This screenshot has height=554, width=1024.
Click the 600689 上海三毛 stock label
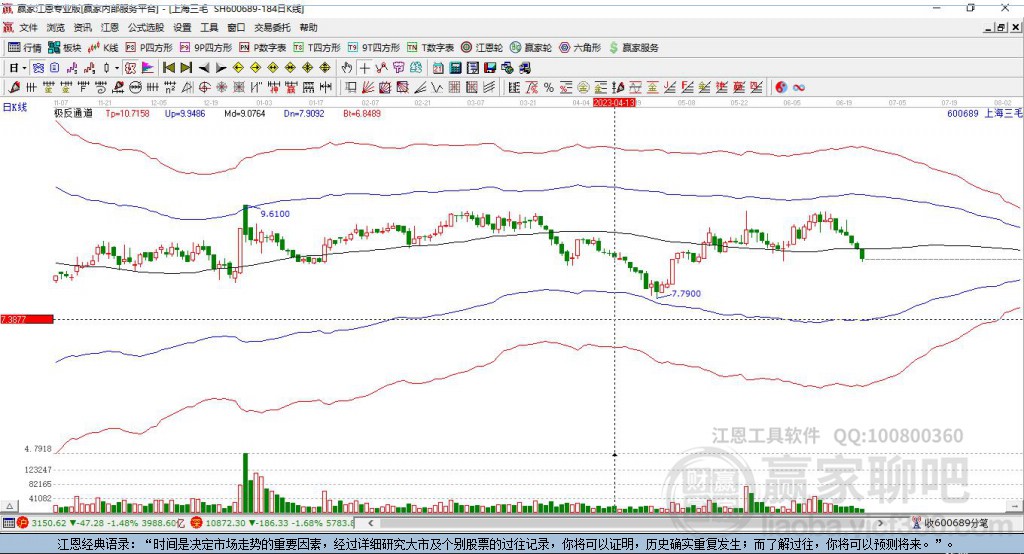984,113
